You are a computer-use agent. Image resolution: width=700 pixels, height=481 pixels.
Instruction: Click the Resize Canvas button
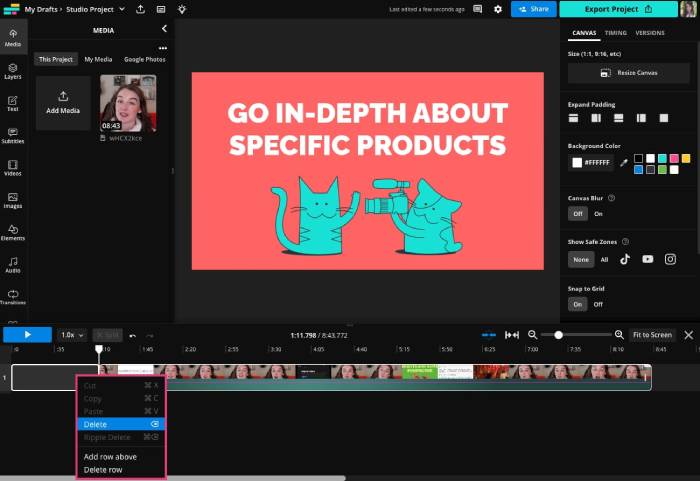(x=629, y=73)
